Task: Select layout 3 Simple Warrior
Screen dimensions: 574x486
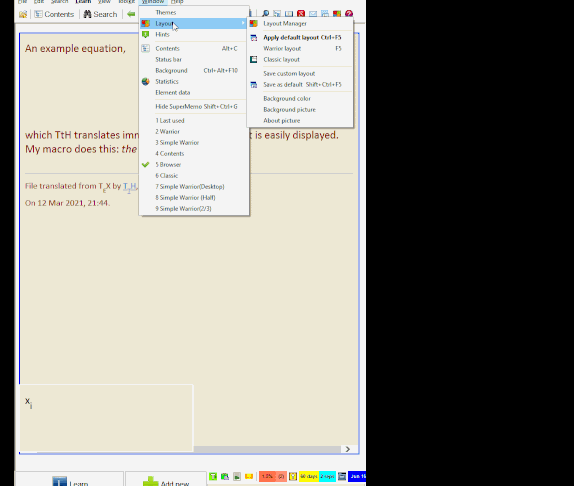Action: pos(194,142)
